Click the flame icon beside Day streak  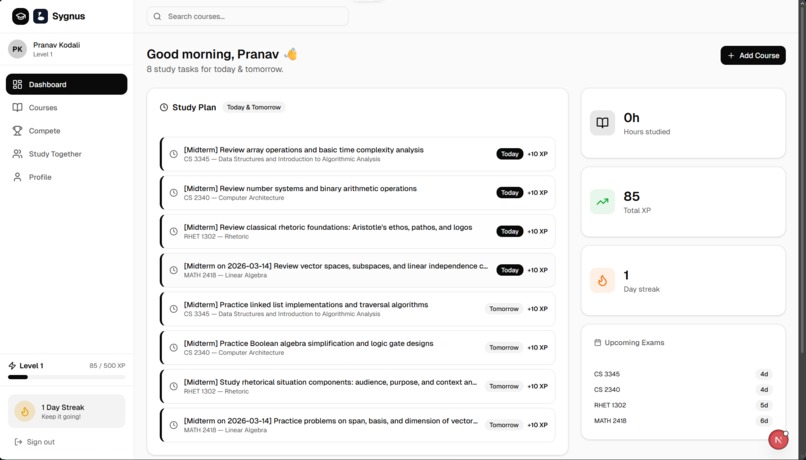[602, 280]
